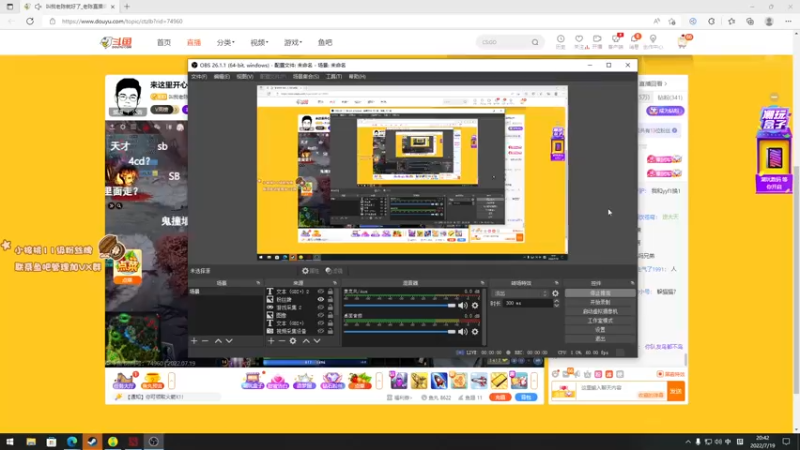Click Douyu search magnifier icon
The width and height of the screenshot is (800, 450).
pyautogui.click(x=535, y=42)
